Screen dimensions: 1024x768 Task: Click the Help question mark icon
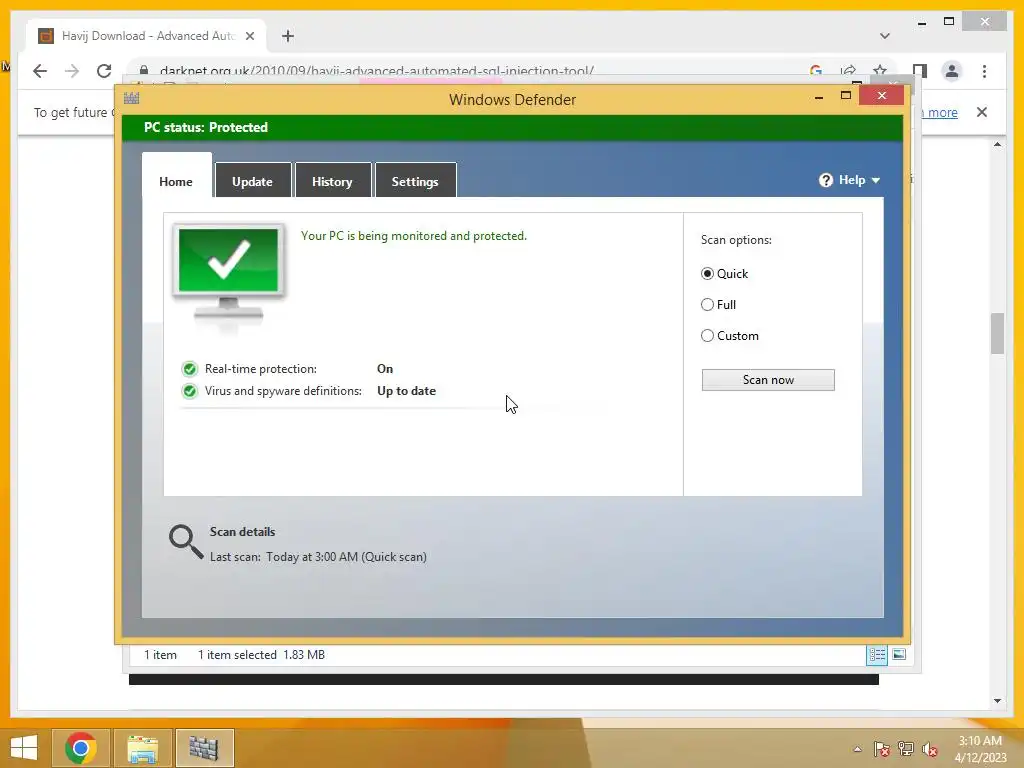[x=826, y=180]
